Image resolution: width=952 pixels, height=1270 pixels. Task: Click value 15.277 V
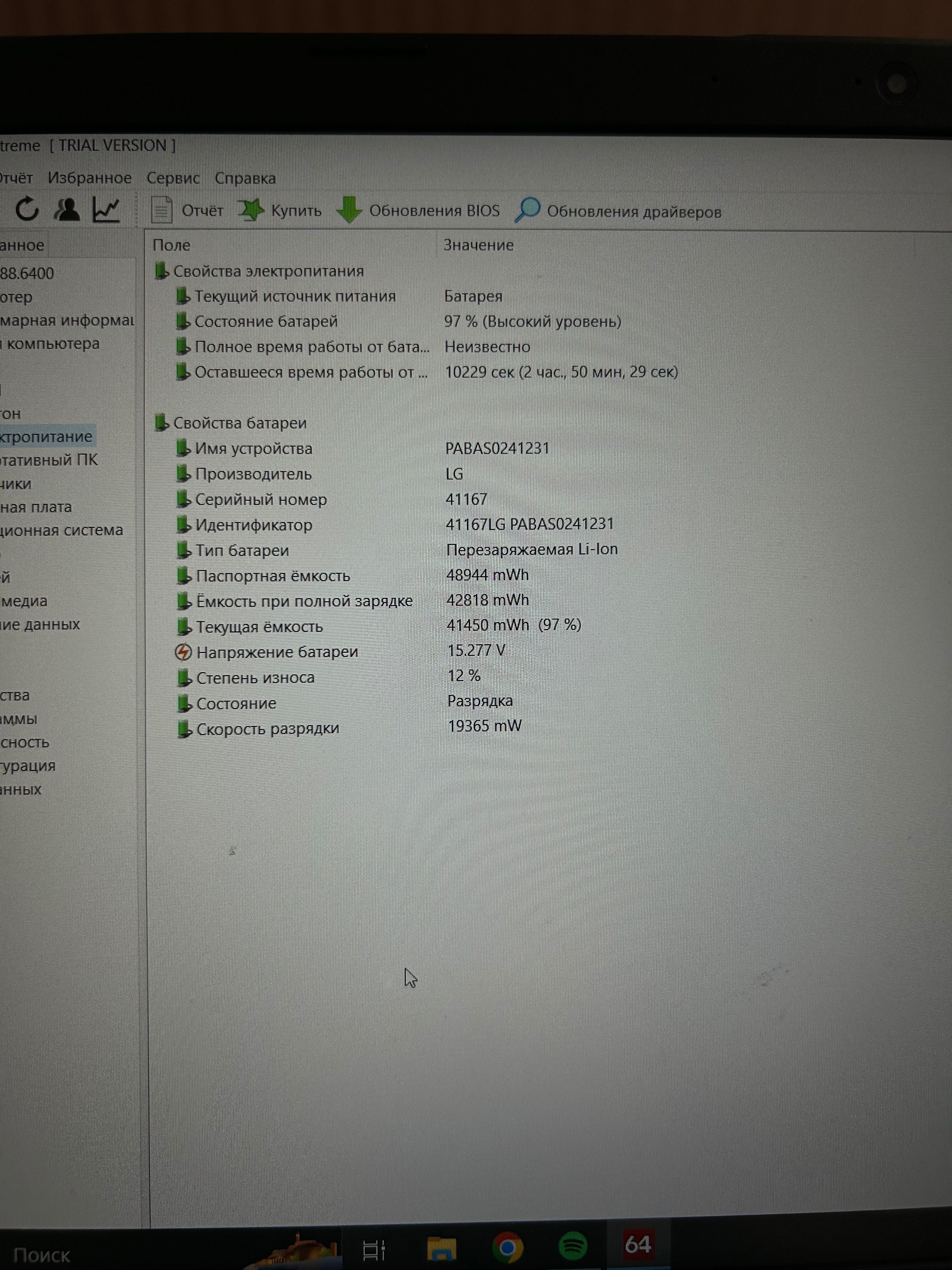(476, 650)
